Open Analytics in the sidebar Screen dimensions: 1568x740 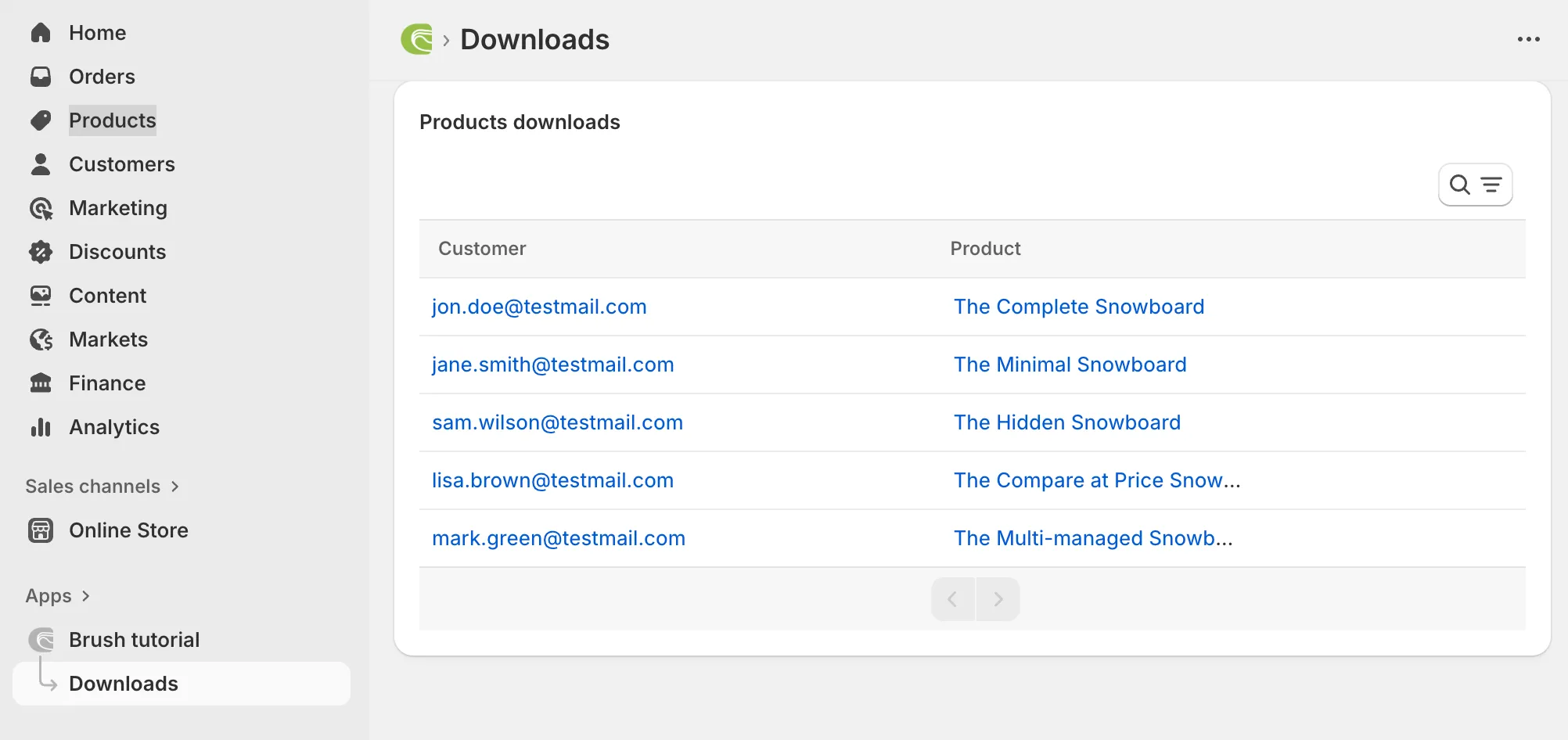114,427
